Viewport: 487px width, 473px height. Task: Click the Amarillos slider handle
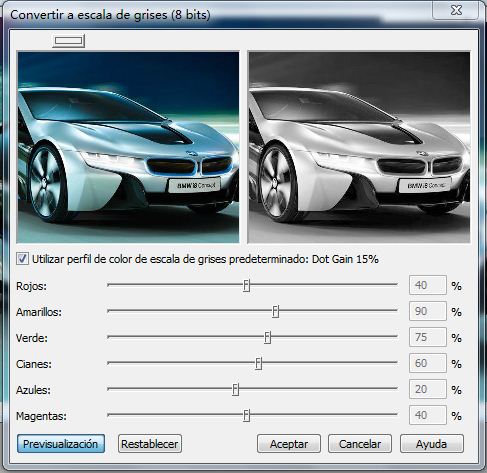(x=275, y=311)
